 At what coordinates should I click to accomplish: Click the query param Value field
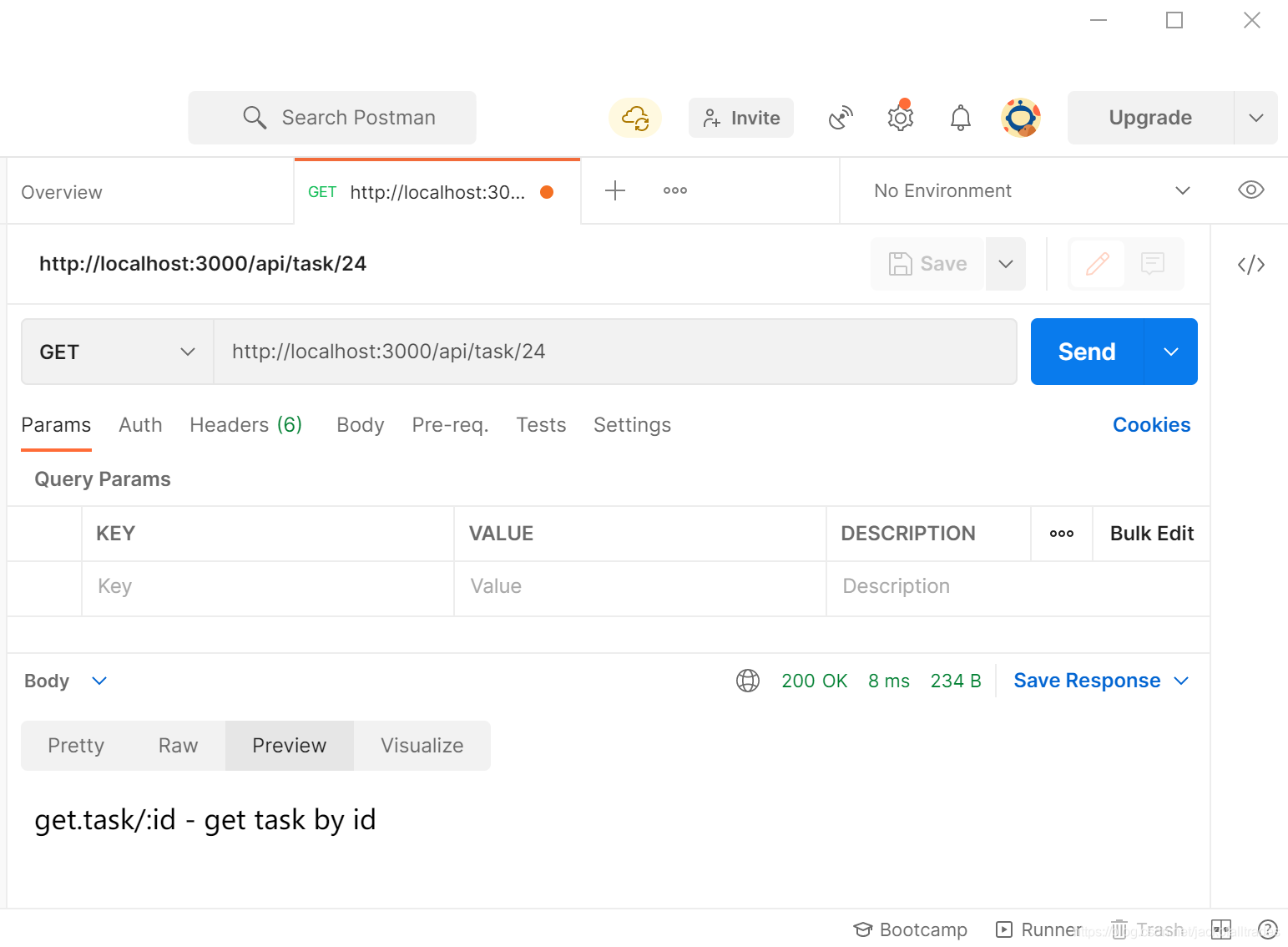pos(640,587)
